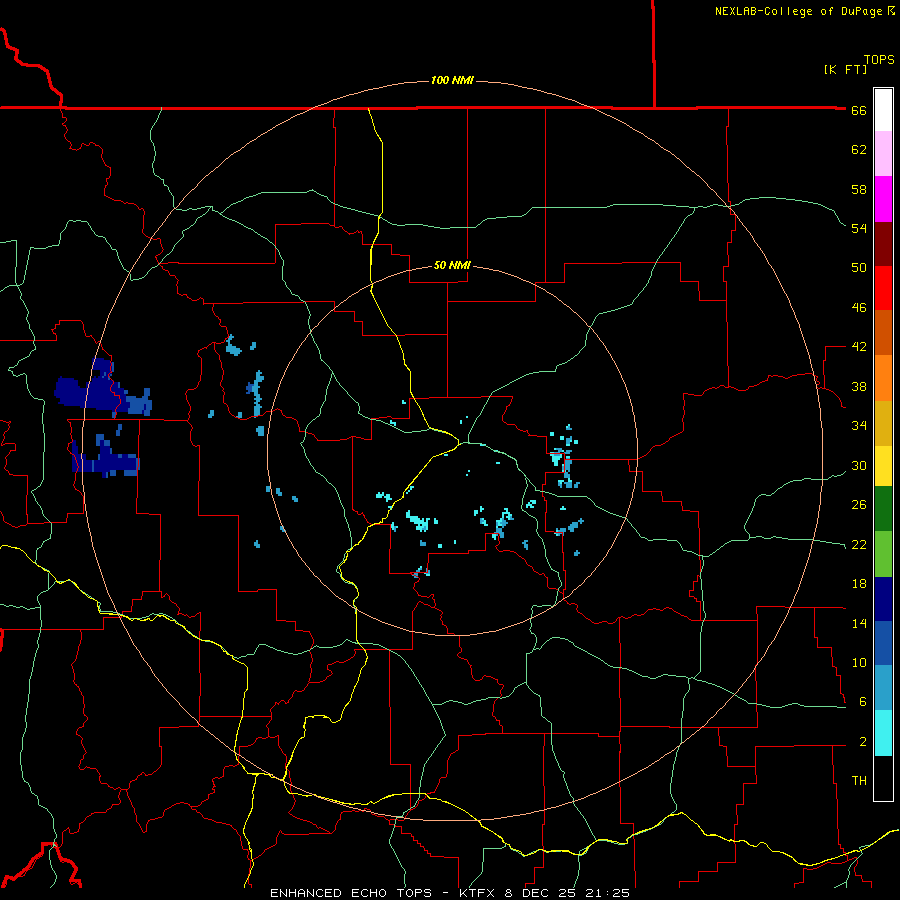Click the "18" legend value
The image size is (900, 900).
click(859, 584)
